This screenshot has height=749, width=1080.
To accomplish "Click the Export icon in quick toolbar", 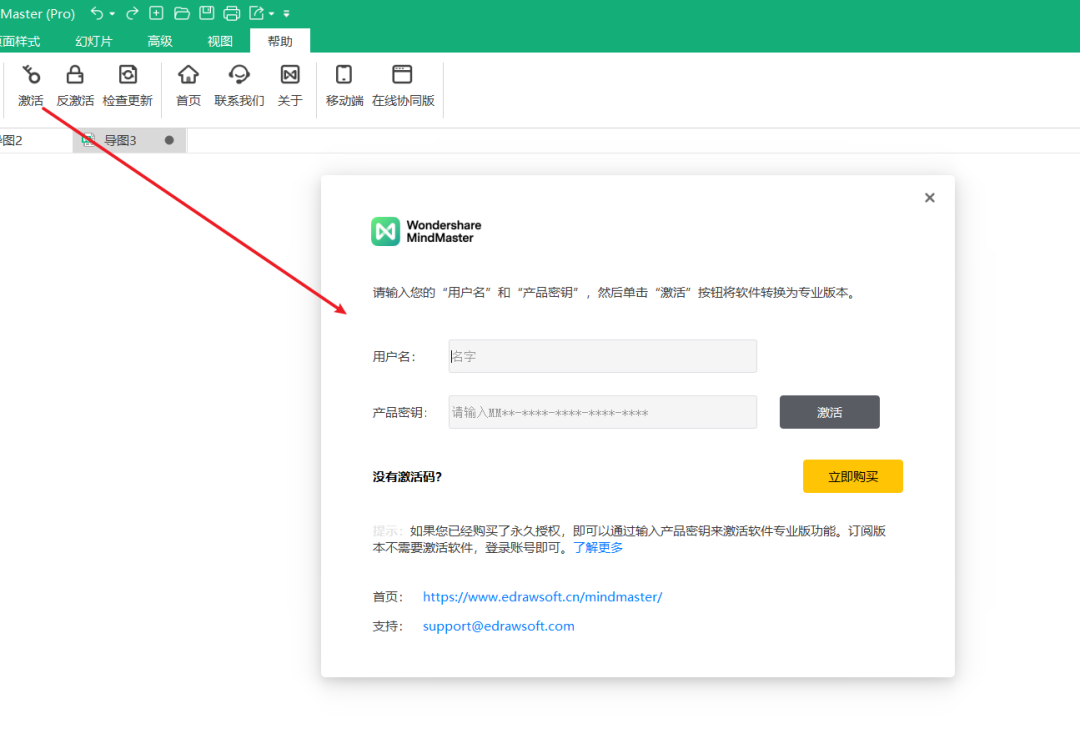I will [256, 13].
